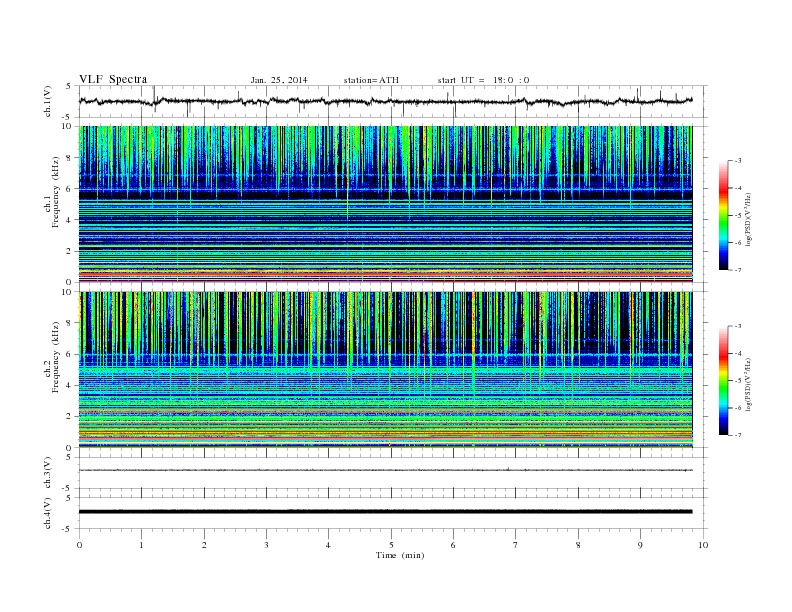This screenshot has width=792, height=612.
Task: Click the 'ch.4(V)' axis label
Action: coord(48,513)
